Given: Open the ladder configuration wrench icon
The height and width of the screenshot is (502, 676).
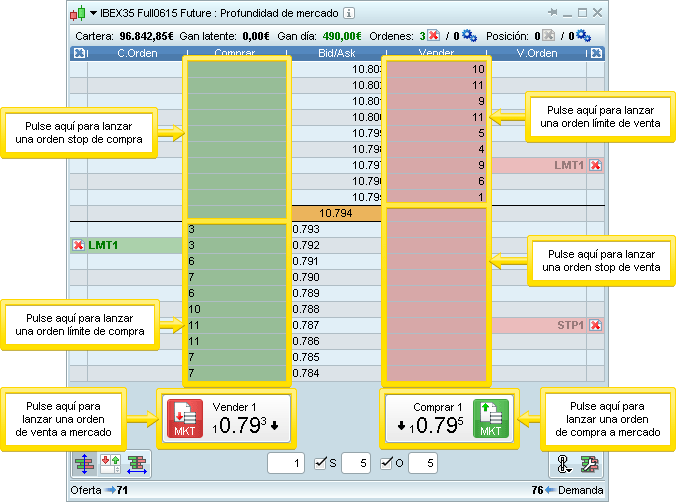Looking at the screenshot, I should click(x=589, y=464).
